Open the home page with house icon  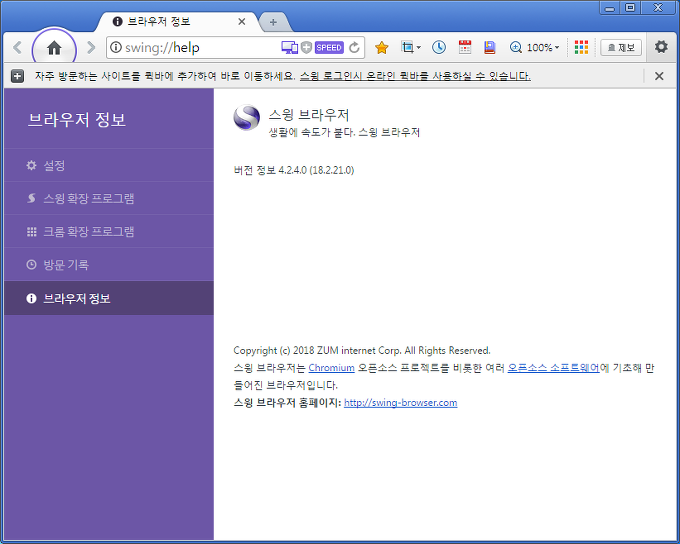tap(54, 48)
